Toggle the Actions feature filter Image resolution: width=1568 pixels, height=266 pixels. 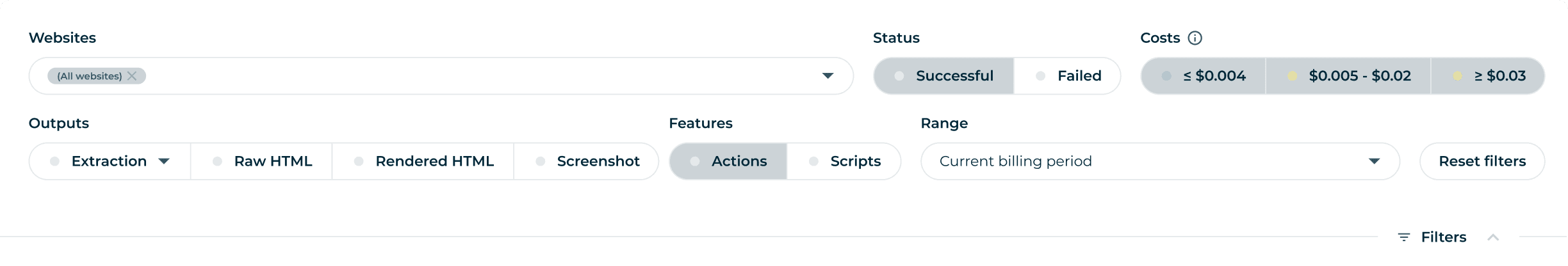pyautogui.click(x=728, y=161)
